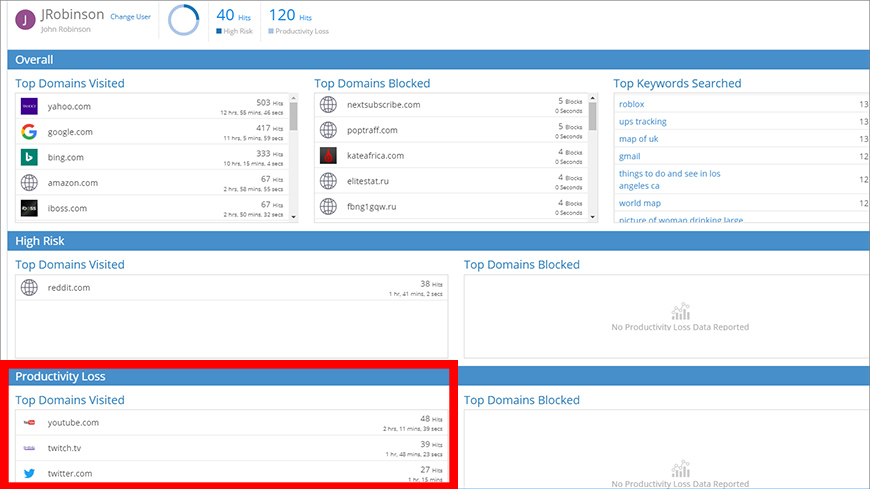Screen dimensions: 870x489
Task: Open the google.com domain row
Action: pos(152,132)
